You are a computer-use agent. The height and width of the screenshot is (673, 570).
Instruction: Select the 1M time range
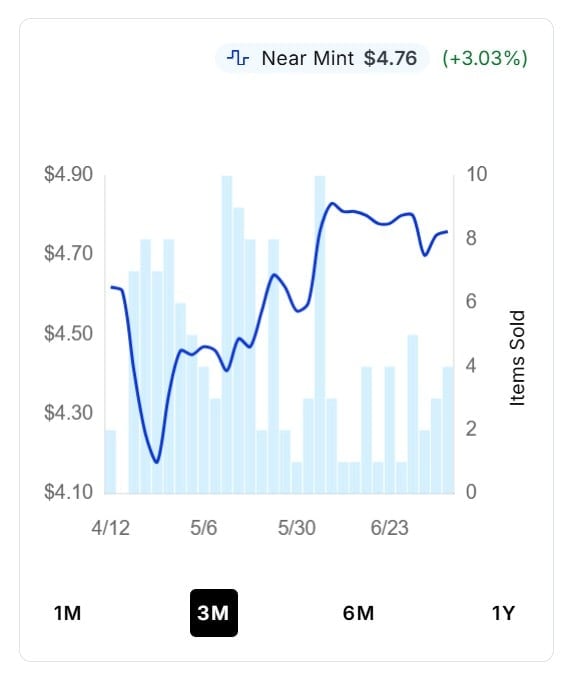coord(67,613)
